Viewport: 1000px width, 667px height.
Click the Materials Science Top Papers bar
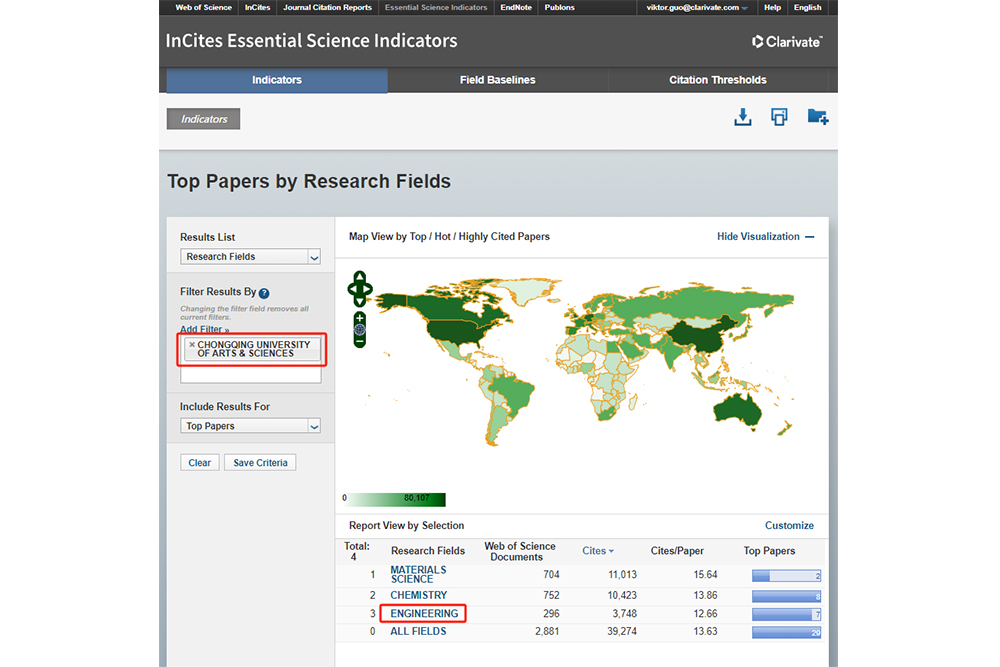pyautogui.click(x=786, y=575)
